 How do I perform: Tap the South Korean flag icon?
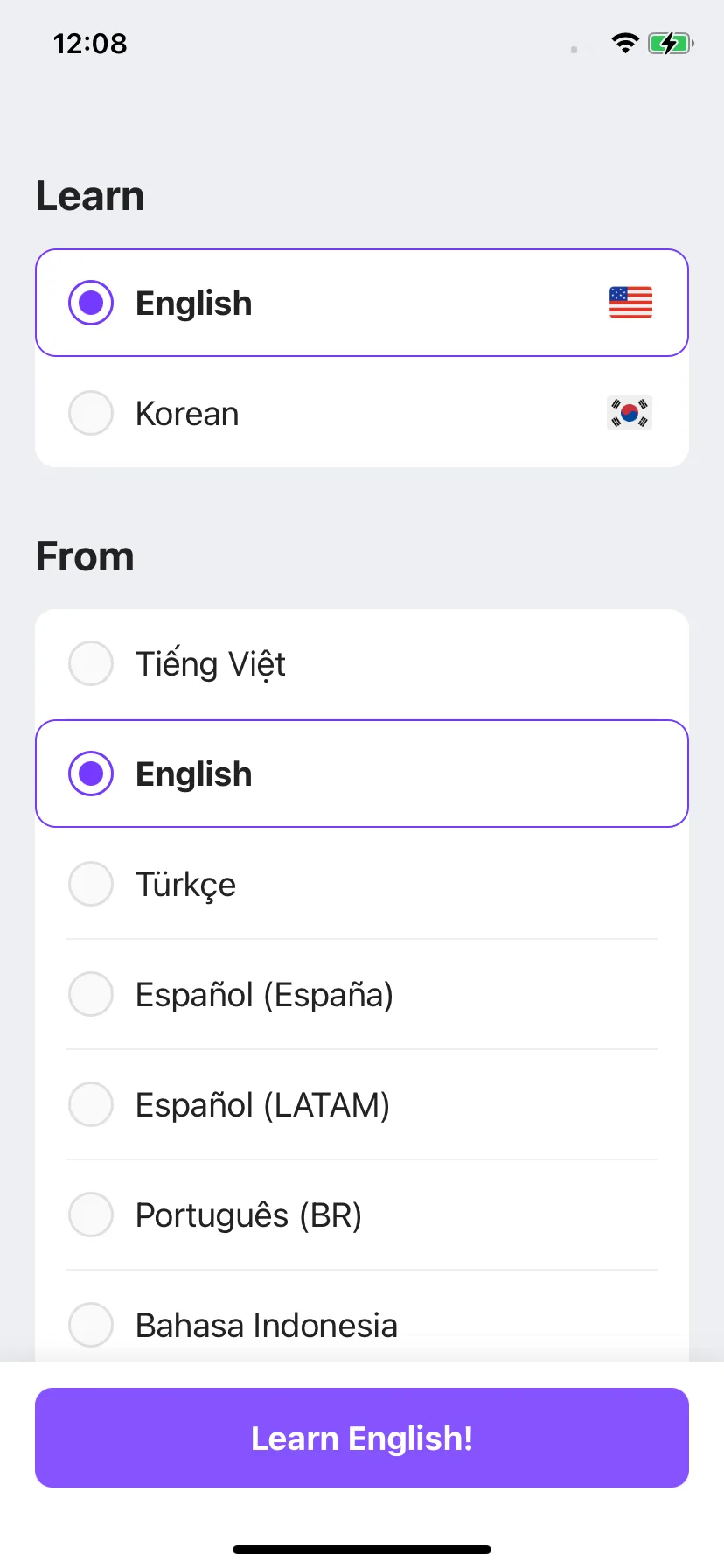pyautogui.click(x=630, y=413)
